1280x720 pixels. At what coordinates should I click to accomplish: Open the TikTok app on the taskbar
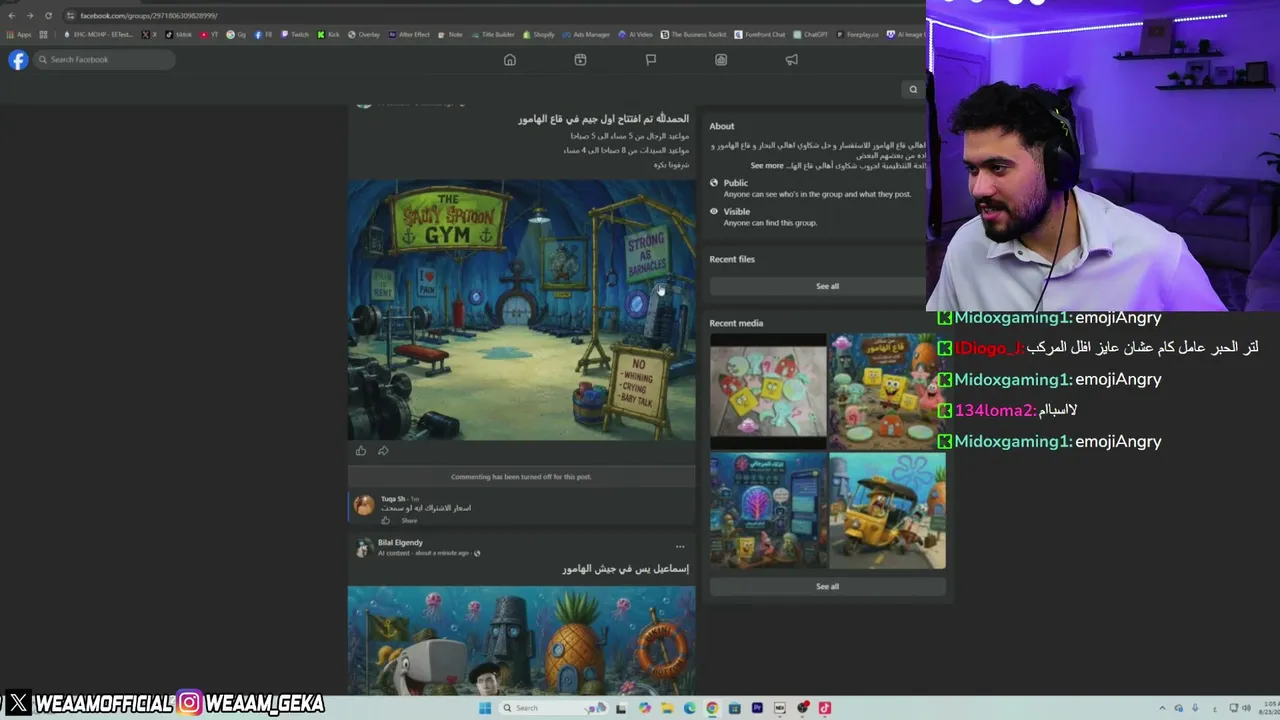pyautogui.click(x=825, y=708)
